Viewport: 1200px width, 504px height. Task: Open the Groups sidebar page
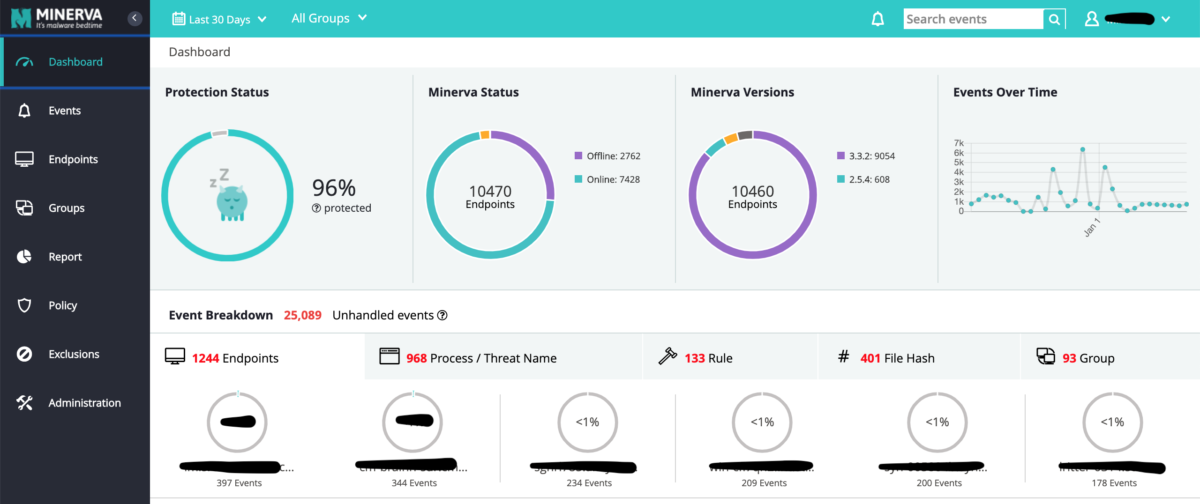(75, 208)
